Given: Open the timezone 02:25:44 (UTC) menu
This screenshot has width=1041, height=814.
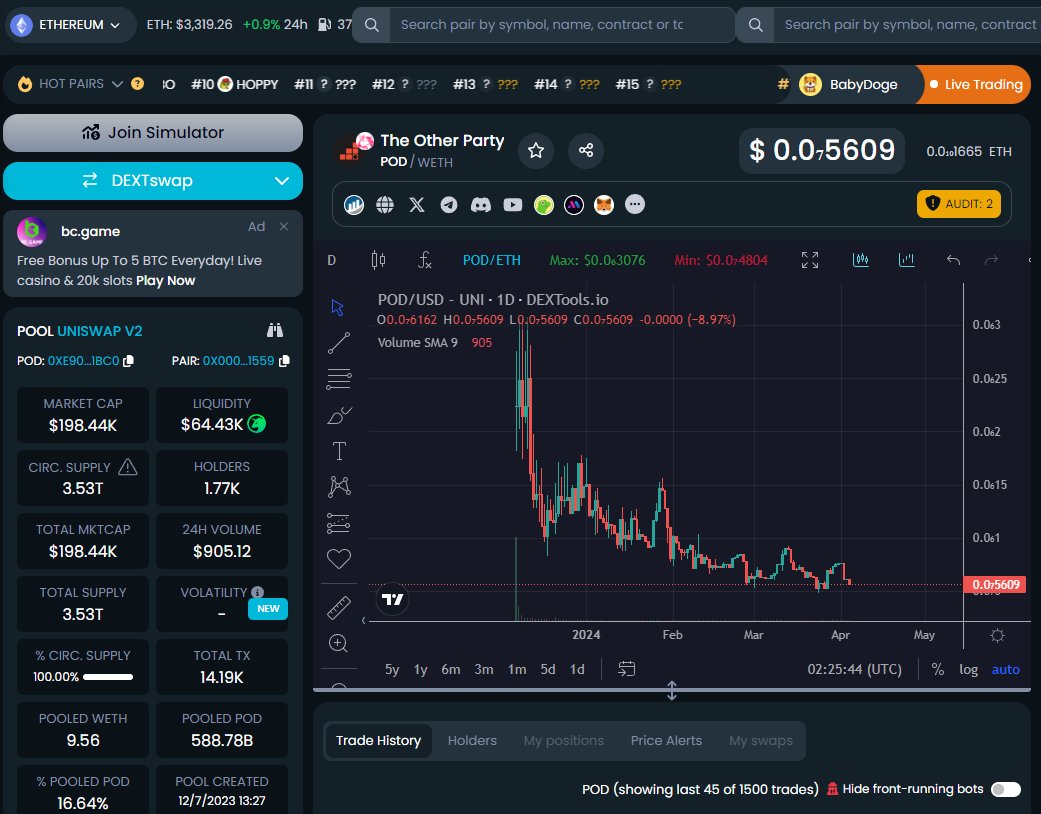Looking at the screenshot, I should (x=854, y=669).
